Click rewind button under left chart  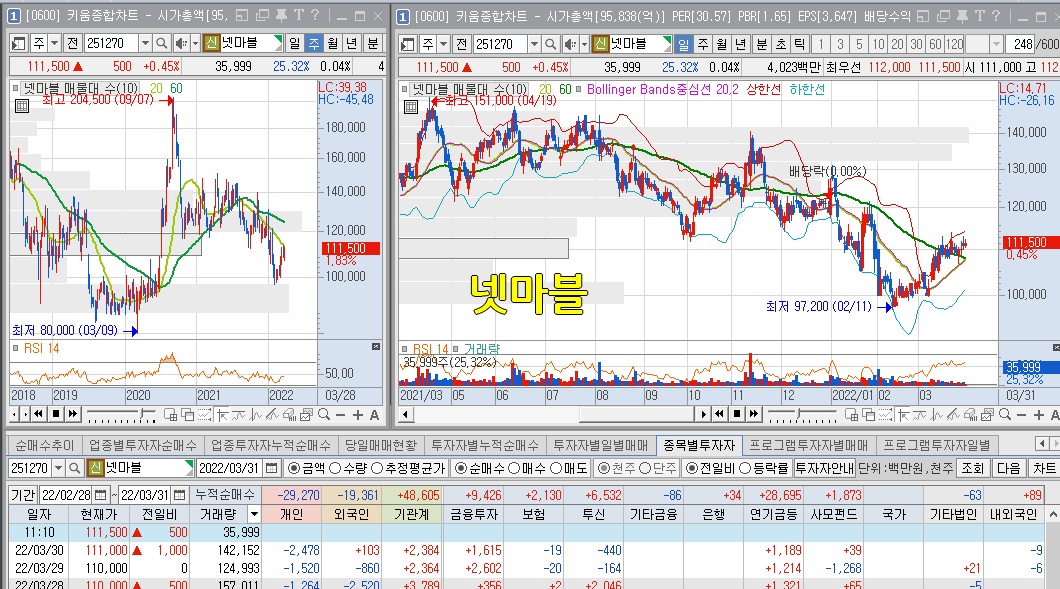[x=39, y=414]
